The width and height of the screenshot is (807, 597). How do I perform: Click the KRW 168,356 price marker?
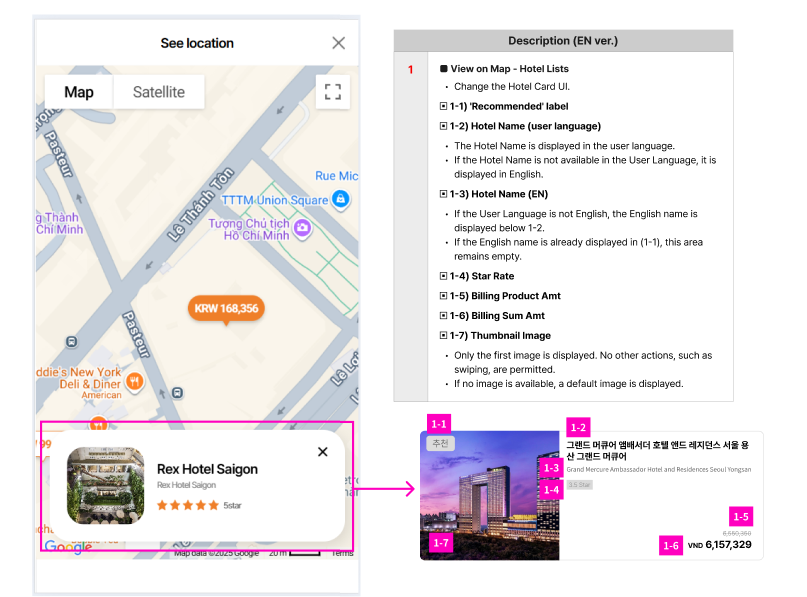click(x=226, y=309)
